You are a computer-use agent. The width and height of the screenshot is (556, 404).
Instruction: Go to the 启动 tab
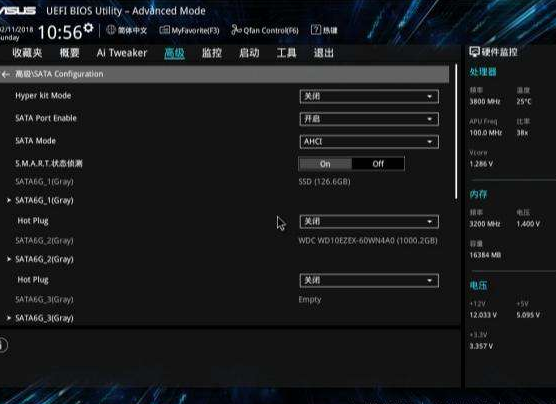point(249,53)
